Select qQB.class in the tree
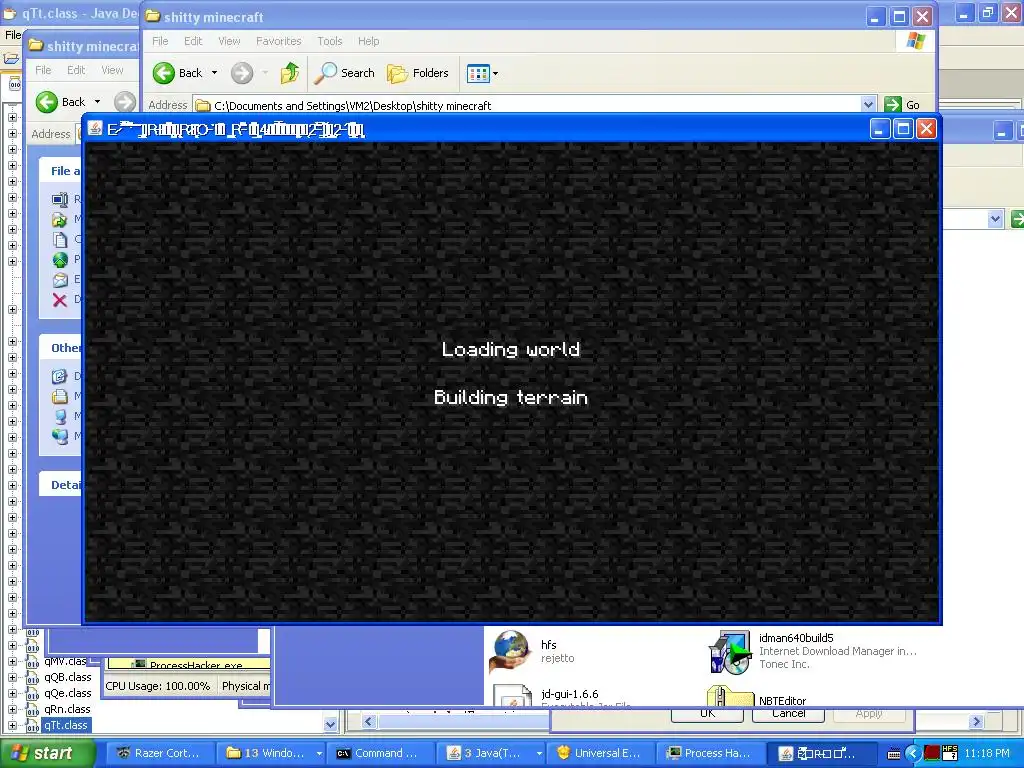Viewport: 1024px width, 768px height. [x=67, y=677]
